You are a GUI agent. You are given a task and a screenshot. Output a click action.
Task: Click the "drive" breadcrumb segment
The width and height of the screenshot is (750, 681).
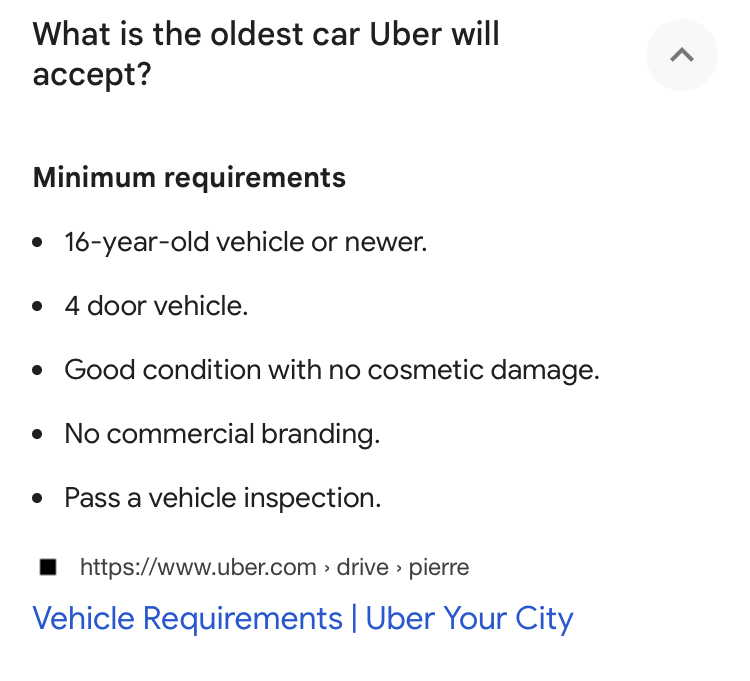click(x=362, y=568)
